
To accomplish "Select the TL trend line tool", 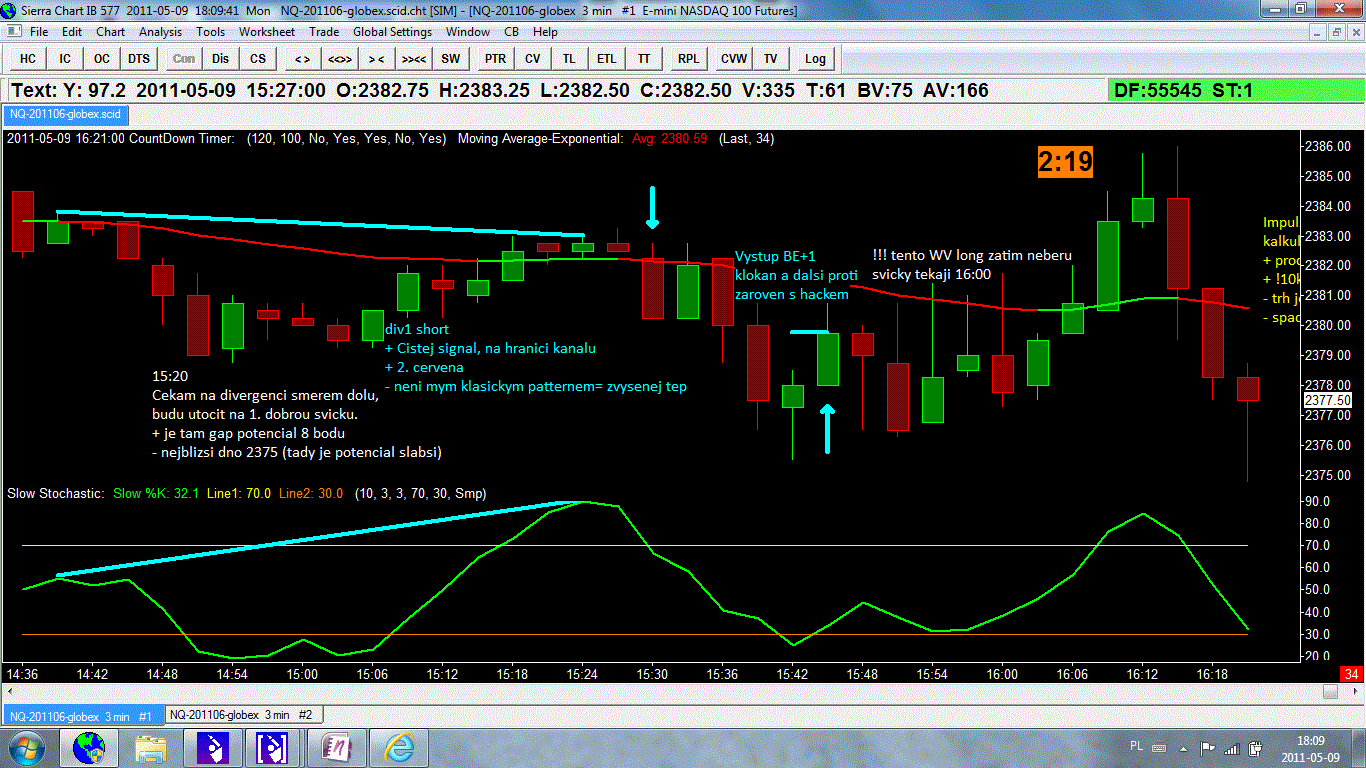I will point(569,58).
